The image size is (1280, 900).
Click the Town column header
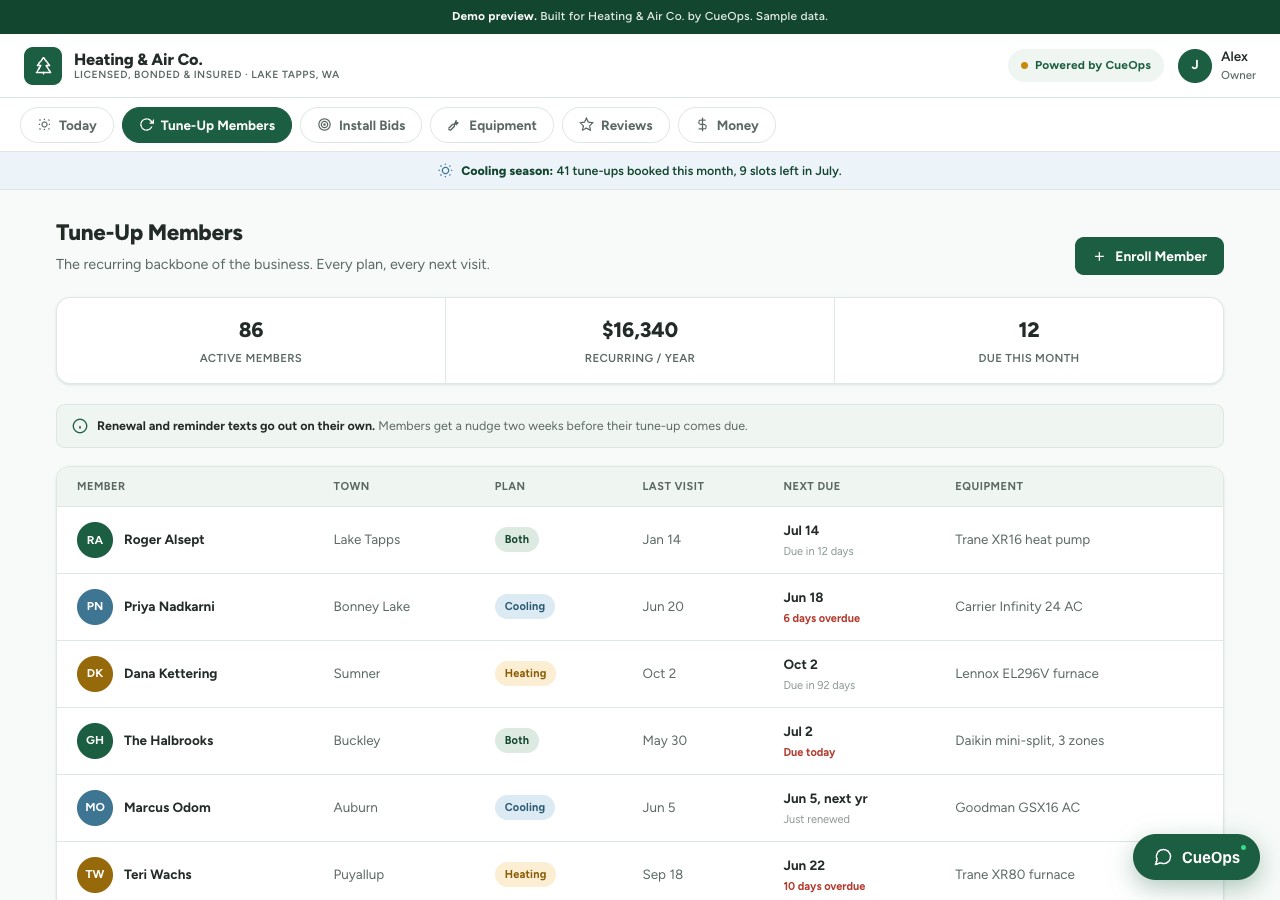click(351, 486)
